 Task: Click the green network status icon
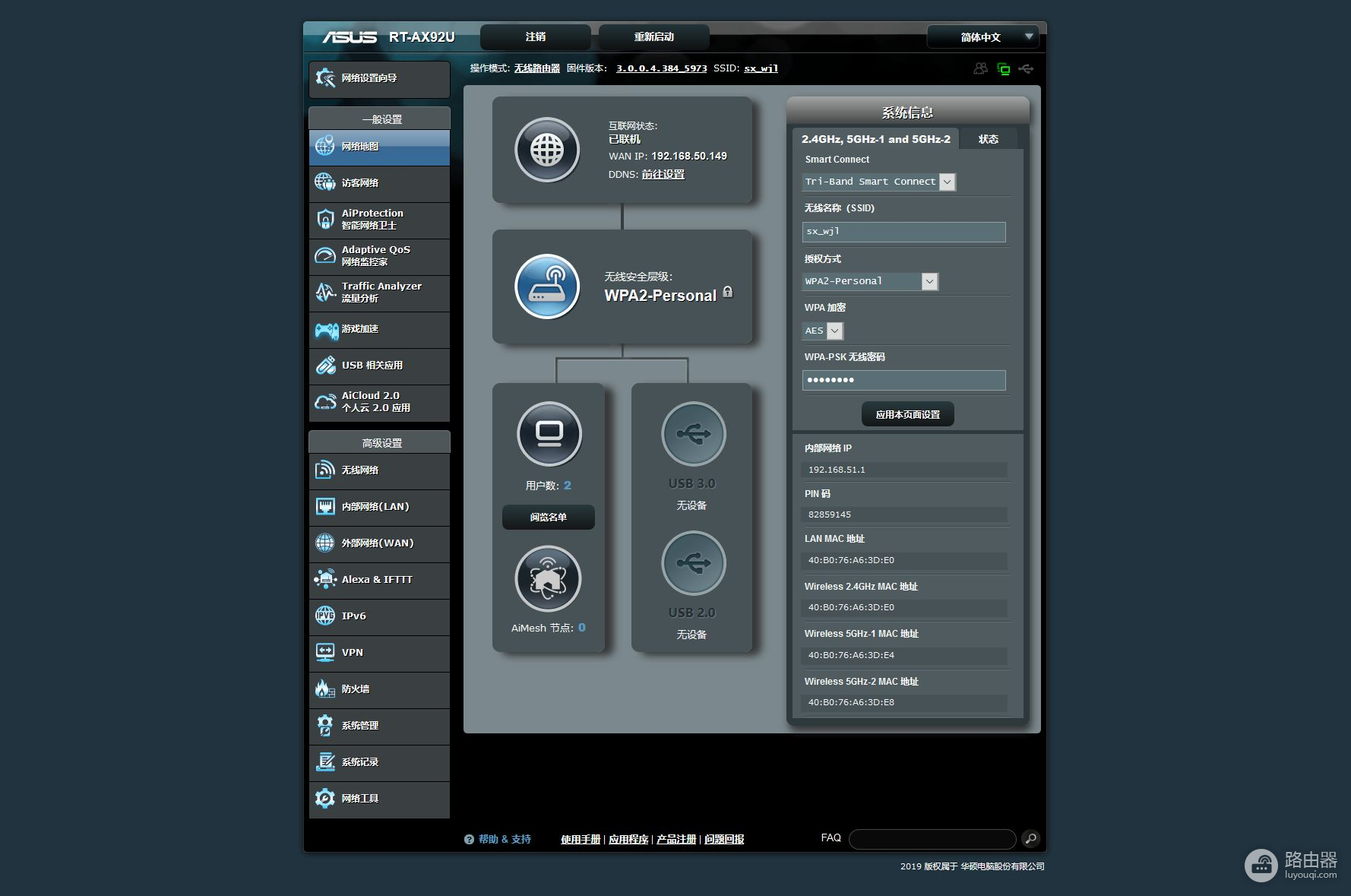1003,69
